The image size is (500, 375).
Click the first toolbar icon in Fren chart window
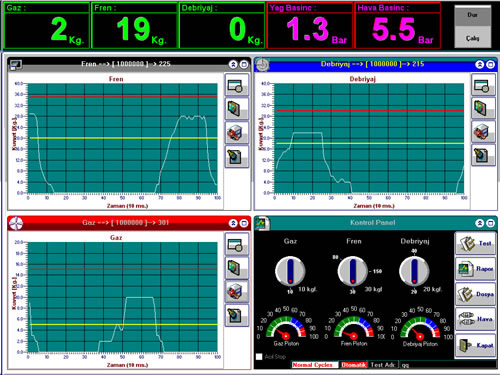click(x=237, y=85)
